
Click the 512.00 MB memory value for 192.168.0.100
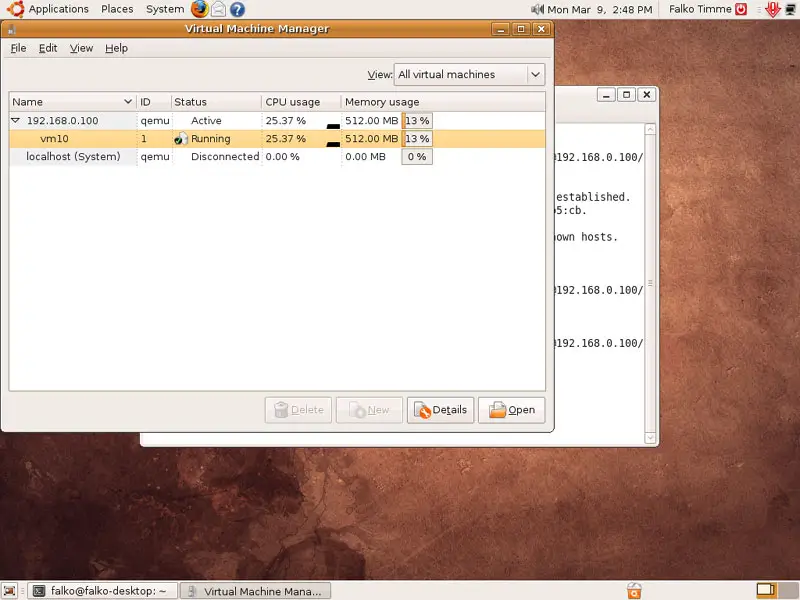coord(371,121)
